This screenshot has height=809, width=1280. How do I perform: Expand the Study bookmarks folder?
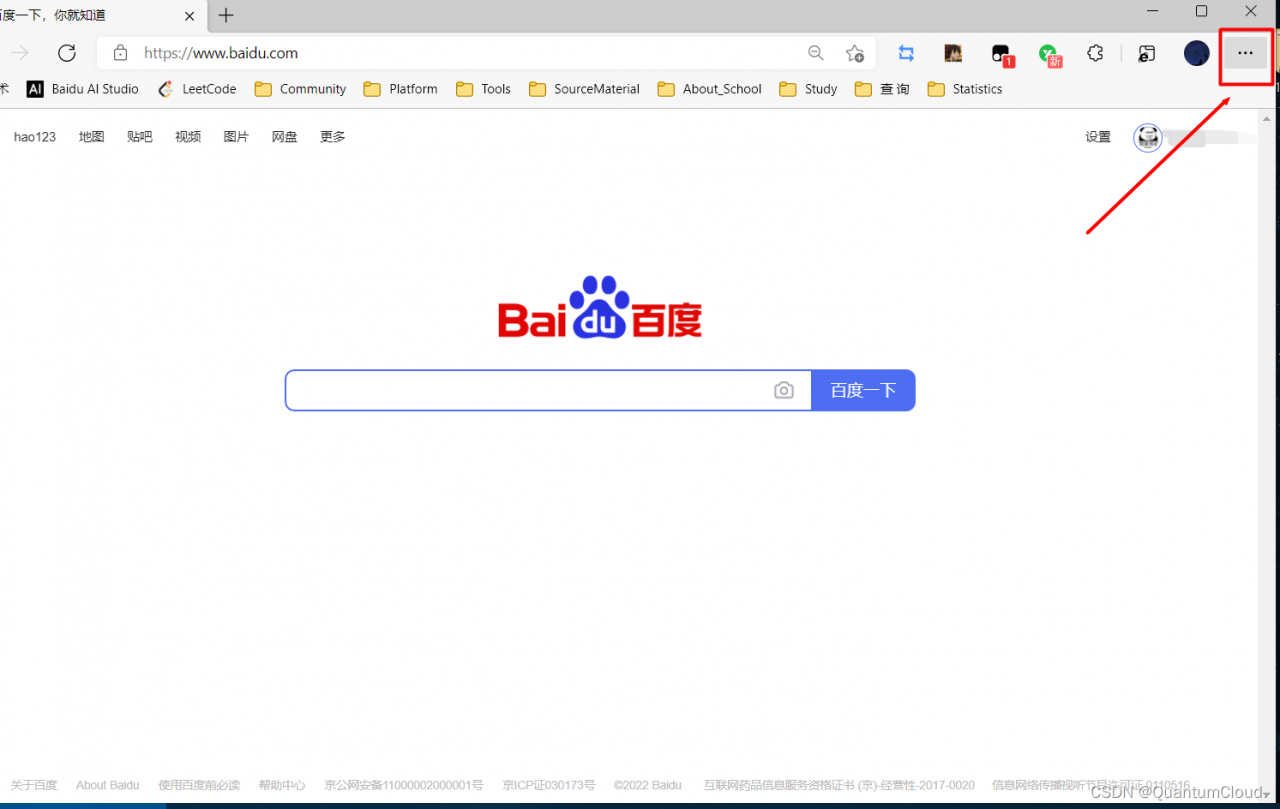[808, 89]
